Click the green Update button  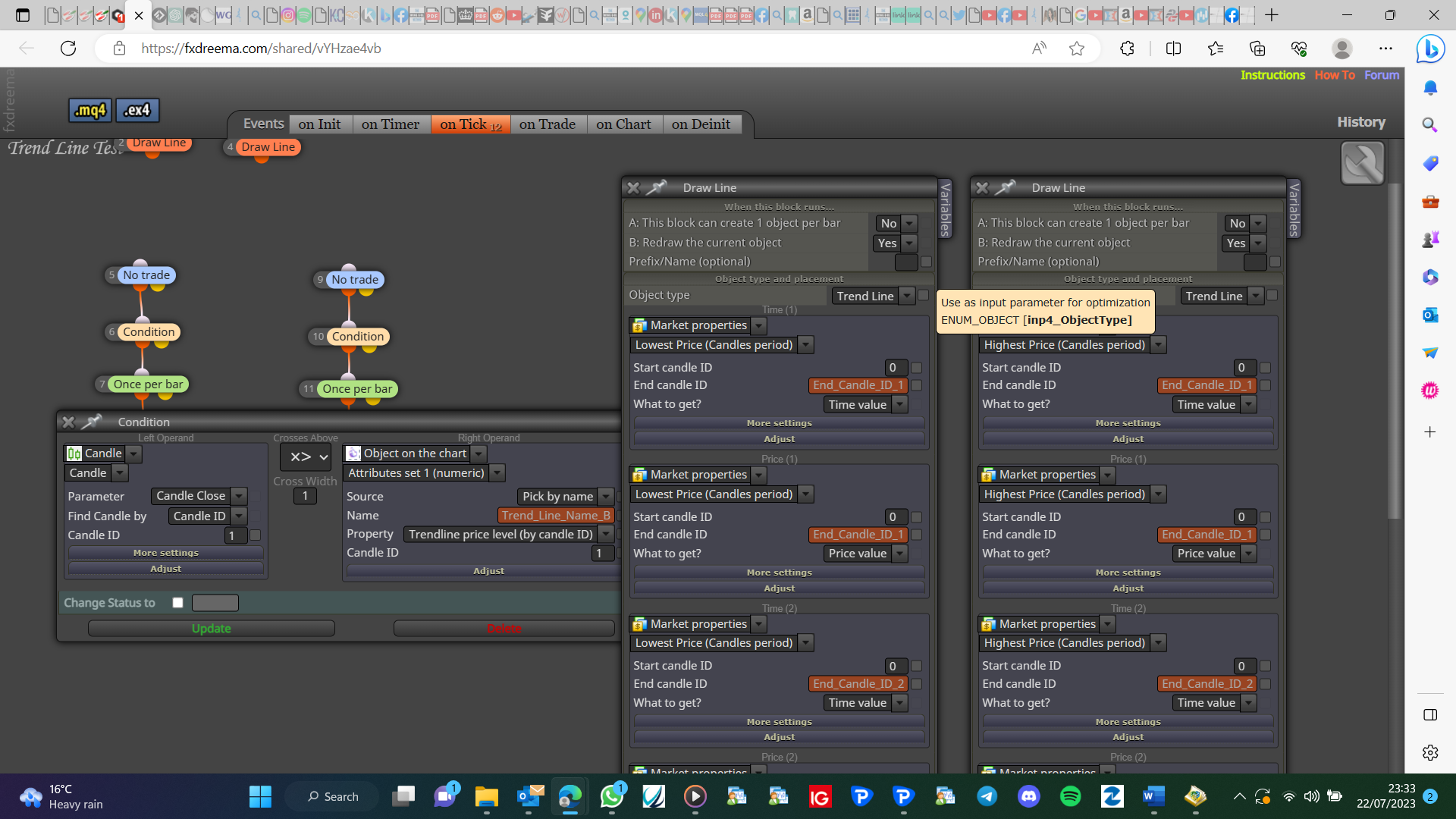tap(211, 629)
